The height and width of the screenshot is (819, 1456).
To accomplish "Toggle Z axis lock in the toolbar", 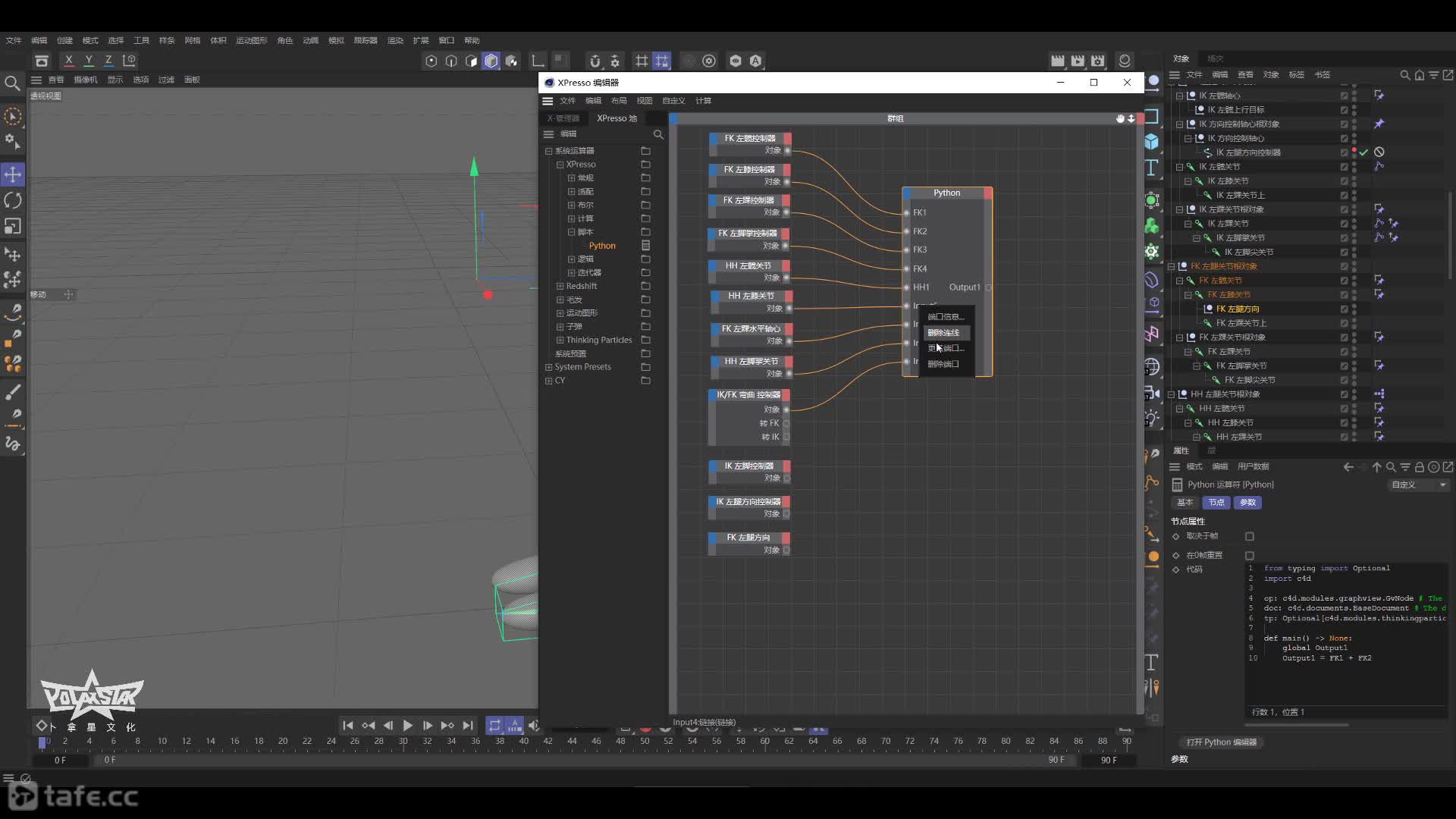I will coord(108,60).
